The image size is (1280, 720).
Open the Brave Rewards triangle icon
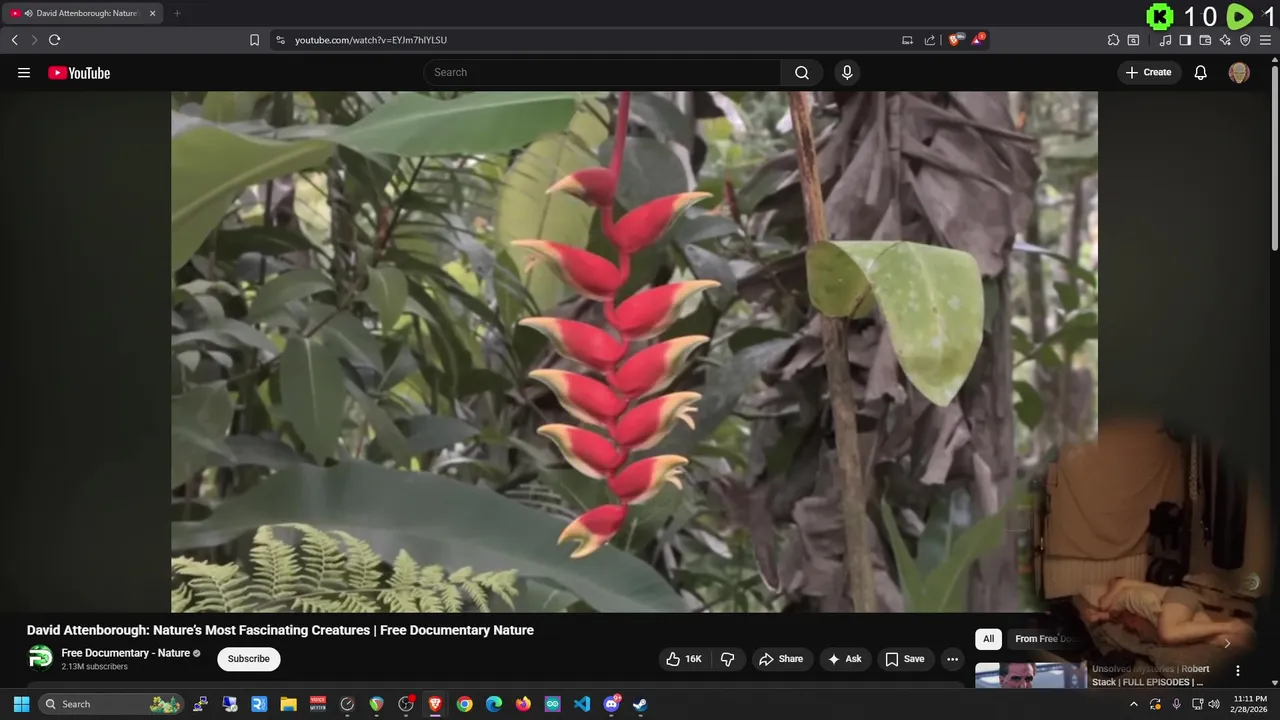pos(978,40)
